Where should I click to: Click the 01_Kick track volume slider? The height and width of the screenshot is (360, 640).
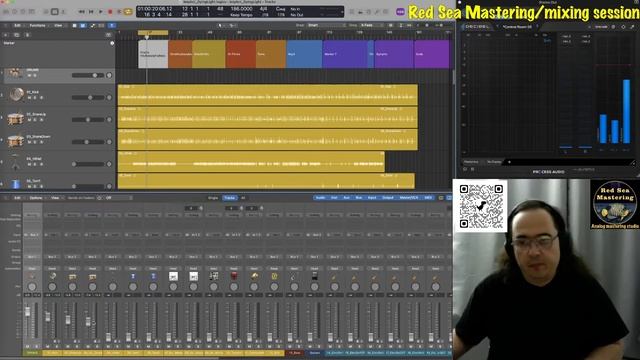point(88,98)
